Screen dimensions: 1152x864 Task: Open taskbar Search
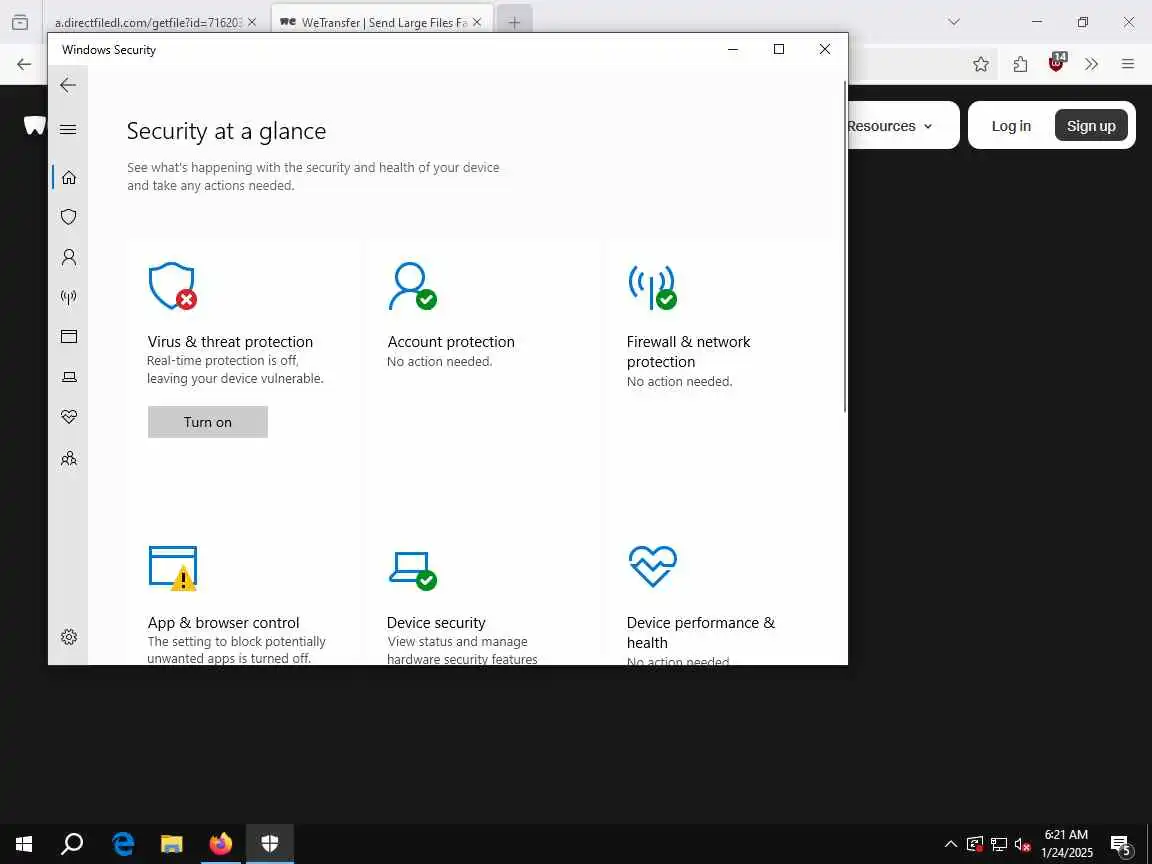[72, 843]
